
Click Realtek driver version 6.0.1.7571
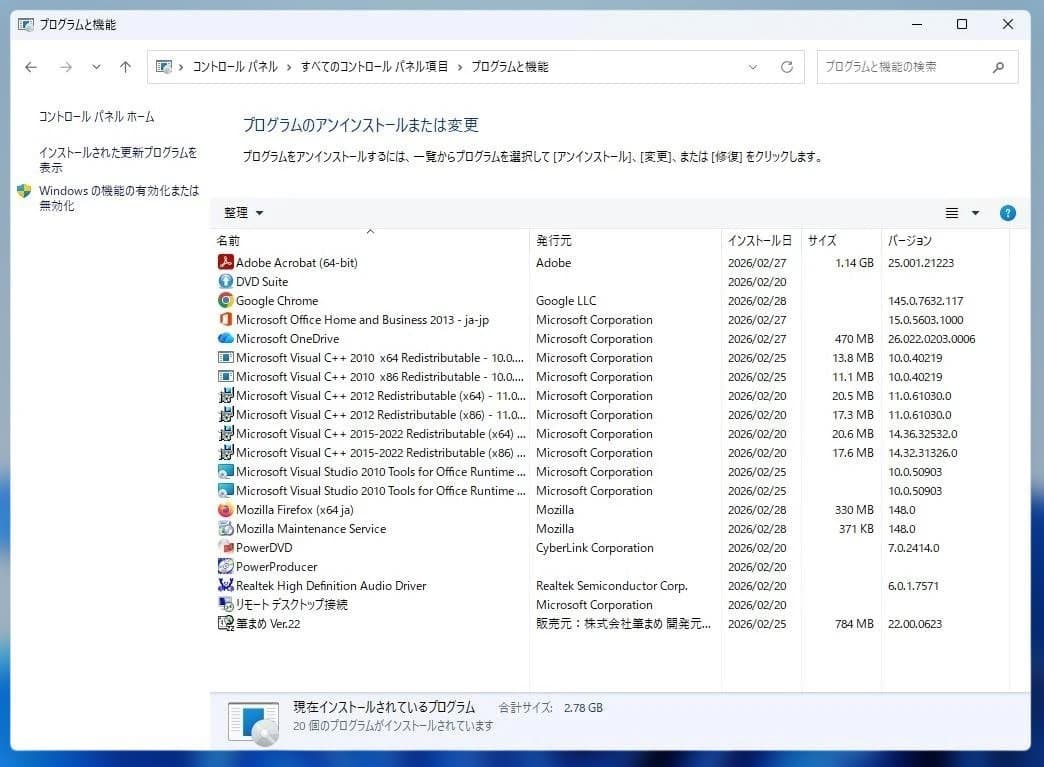tap(913, 585)
